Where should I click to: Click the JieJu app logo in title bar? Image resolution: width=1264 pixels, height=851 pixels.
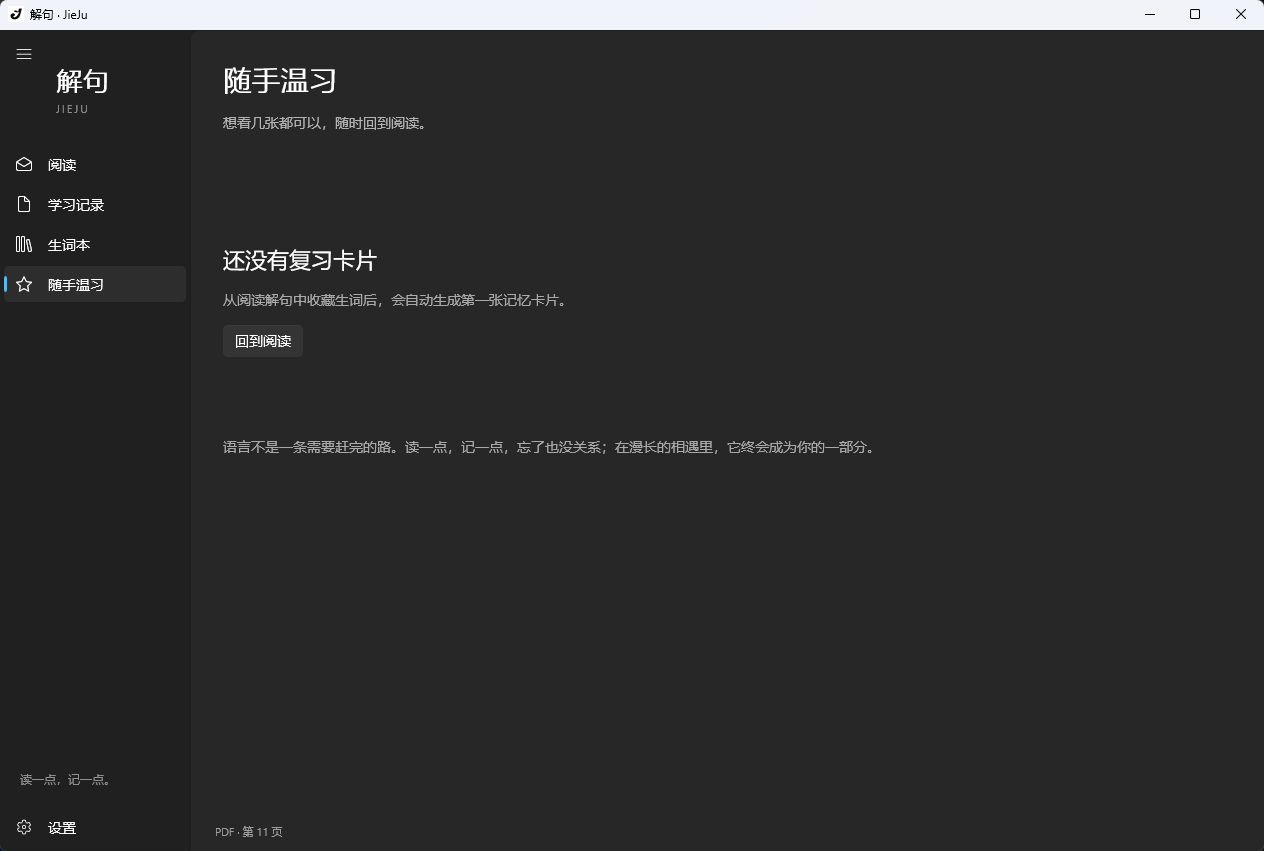(15, 14)
